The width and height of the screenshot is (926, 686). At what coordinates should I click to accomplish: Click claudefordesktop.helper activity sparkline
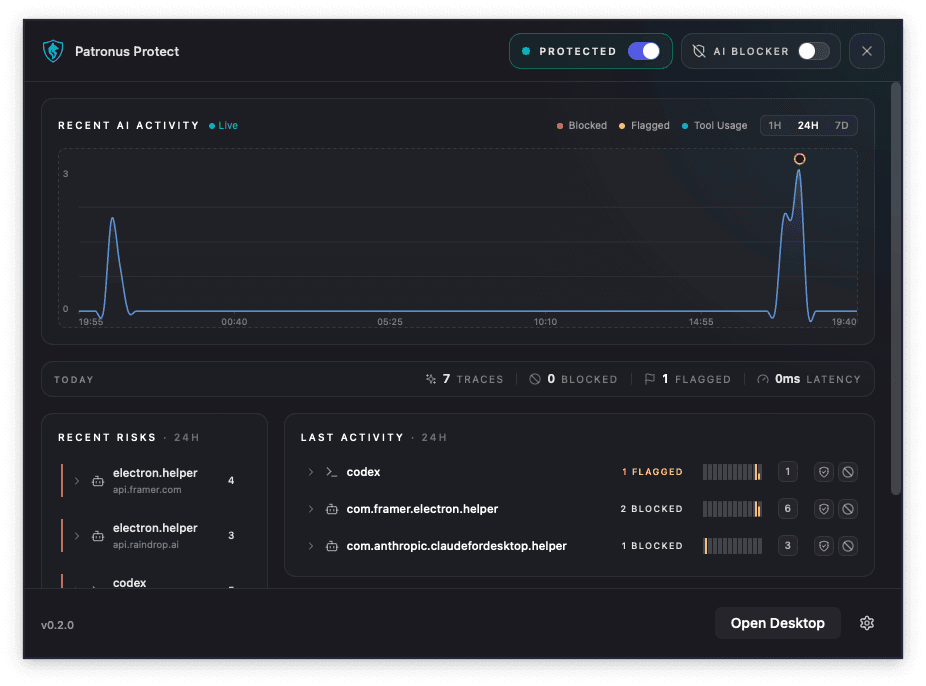(732, 546)
